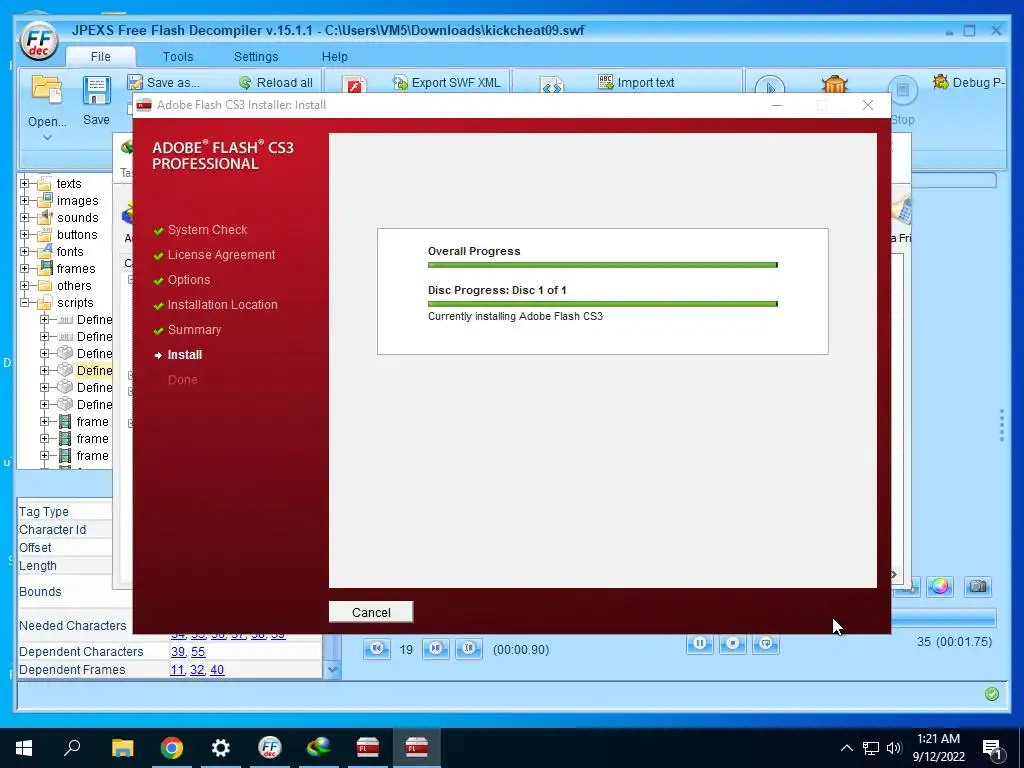This screenshot has width=1024, height=768.
Task: Click the volume speaker tray icon
Action: click(x=893, y=748)
